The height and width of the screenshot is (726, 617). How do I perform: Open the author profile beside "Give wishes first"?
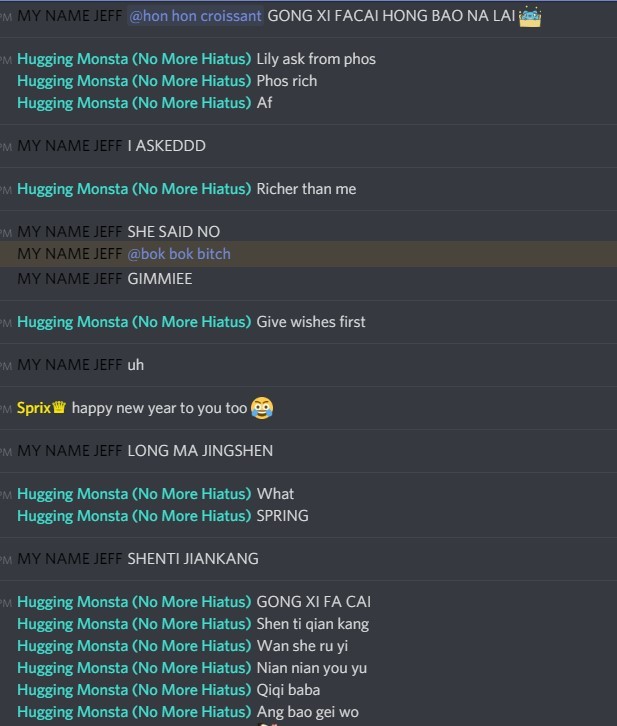click(x=133, y=322)
